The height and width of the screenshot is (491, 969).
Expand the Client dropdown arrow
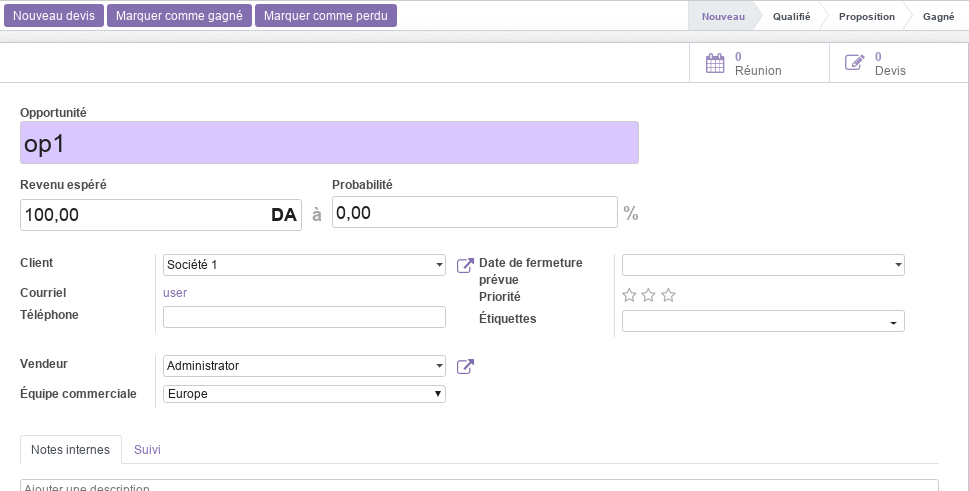439,265
